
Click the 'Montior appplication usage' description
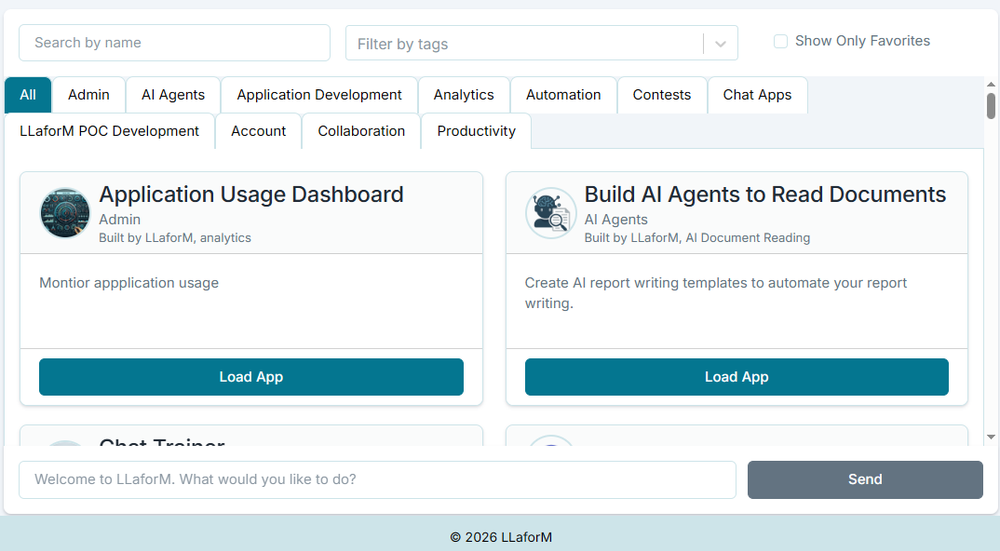pos(129,283)
